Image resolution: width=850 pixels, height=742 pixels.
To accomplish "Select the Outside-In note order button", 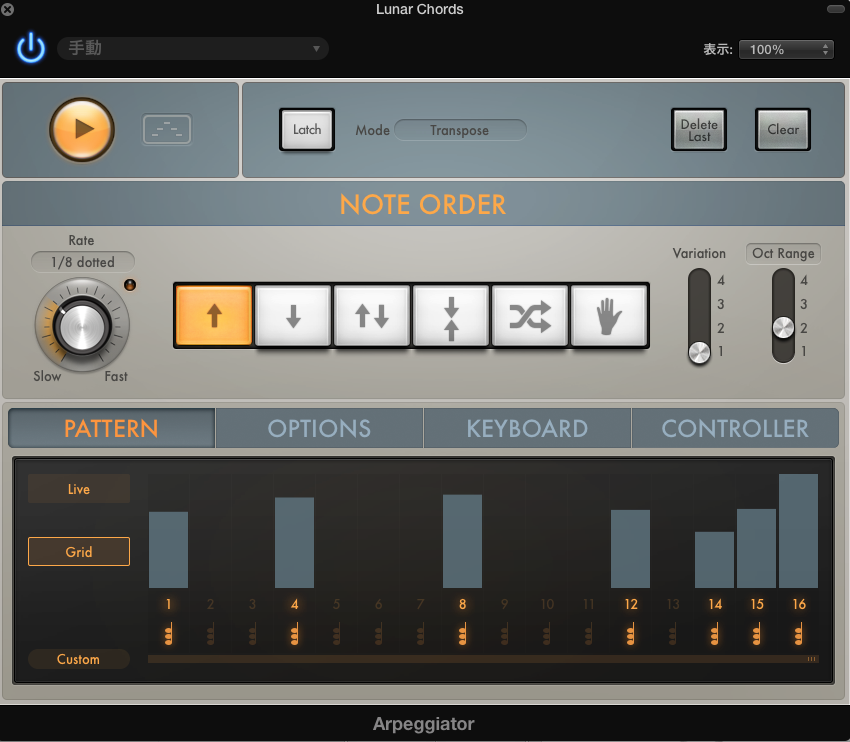I will [451, 315].
